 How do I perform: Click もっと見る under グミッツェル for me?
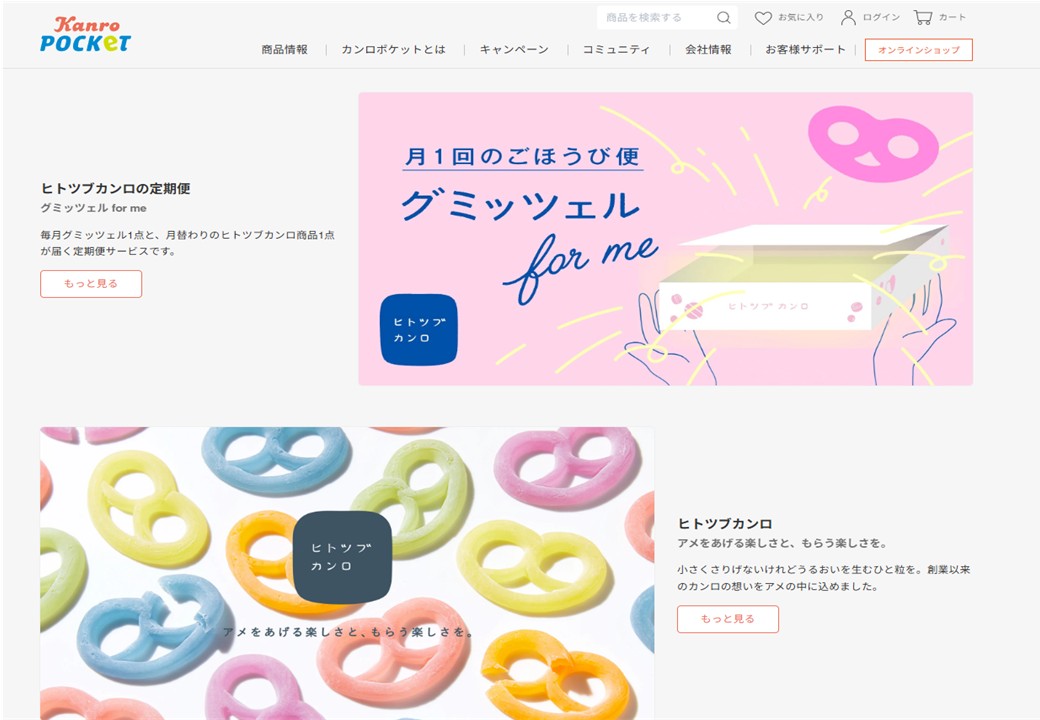tap(91, 284)
